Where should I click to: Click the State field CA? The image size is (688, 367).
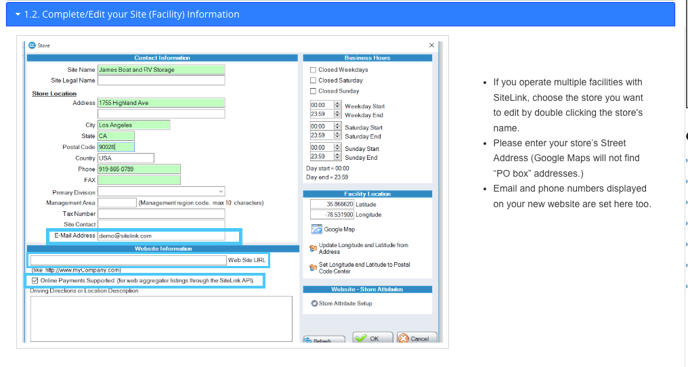116,136
